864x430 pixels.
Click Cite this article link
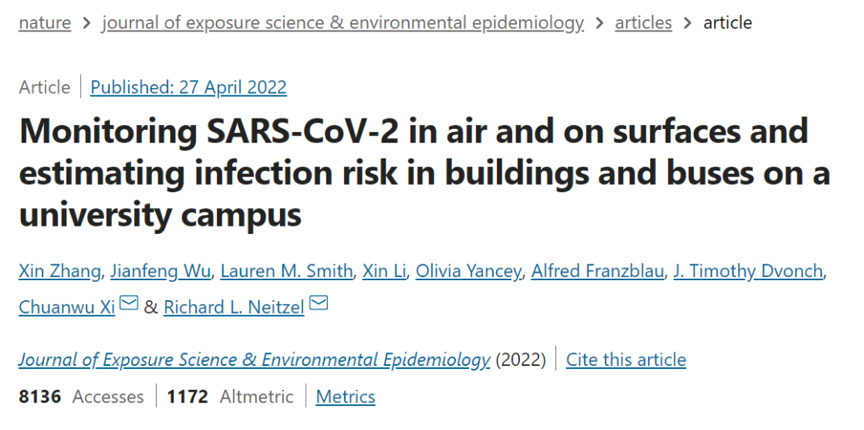626,360
